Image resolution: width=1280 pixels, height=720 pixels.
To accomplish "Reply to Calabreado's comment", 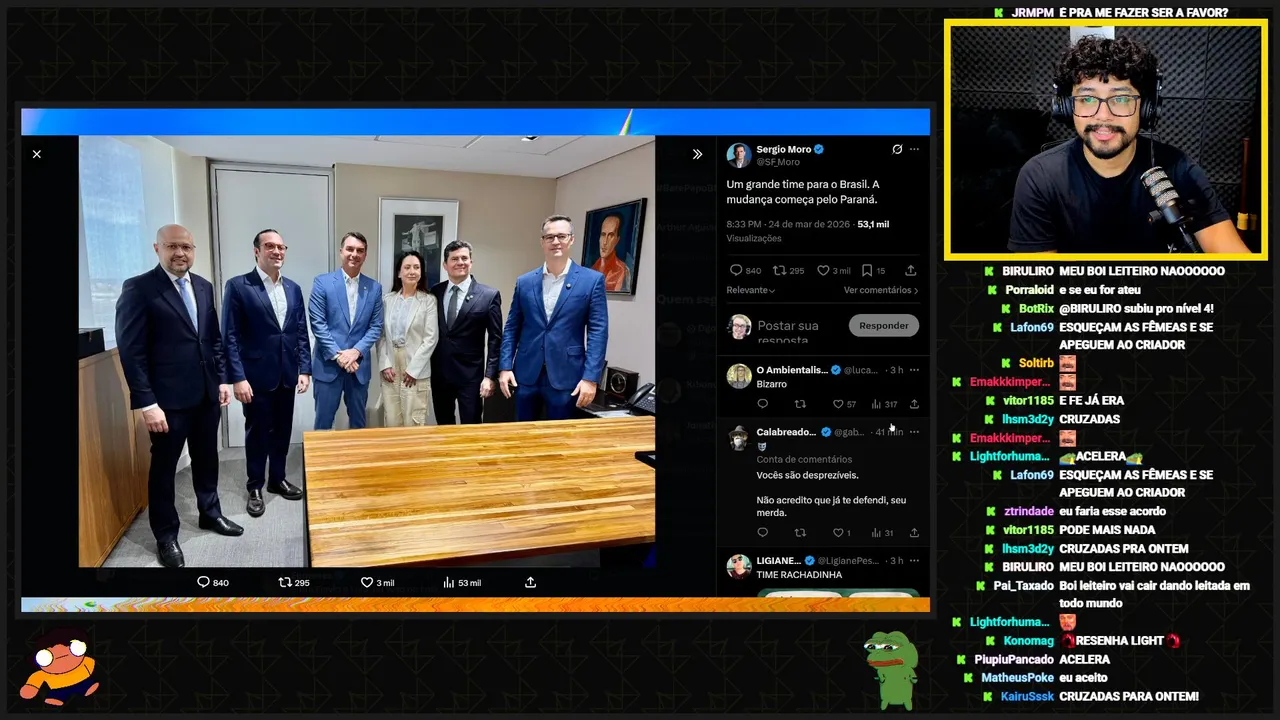I will tap(763, 533).
